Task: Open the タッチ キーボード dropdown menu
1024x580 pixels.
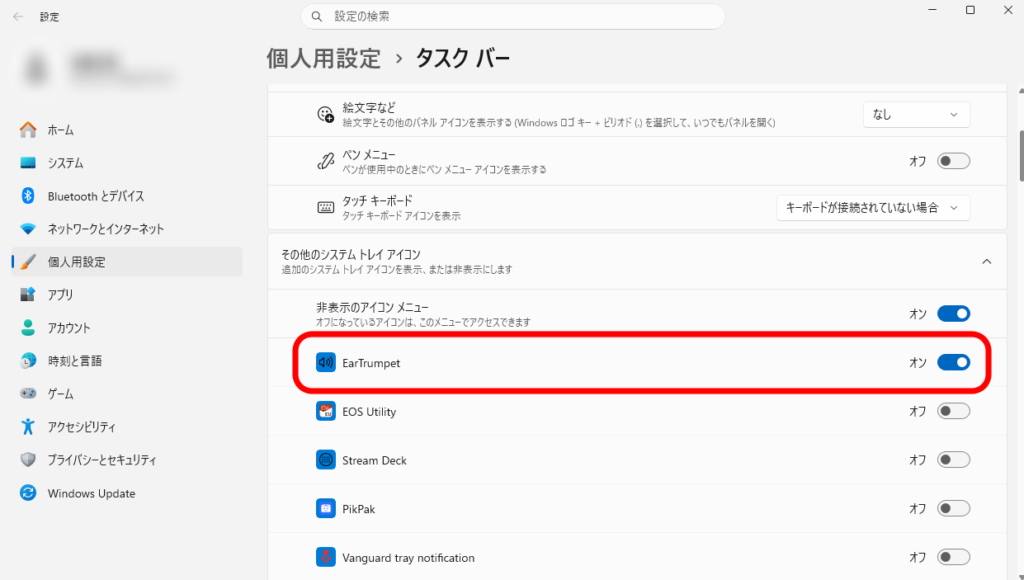Action: coord(873,207)
